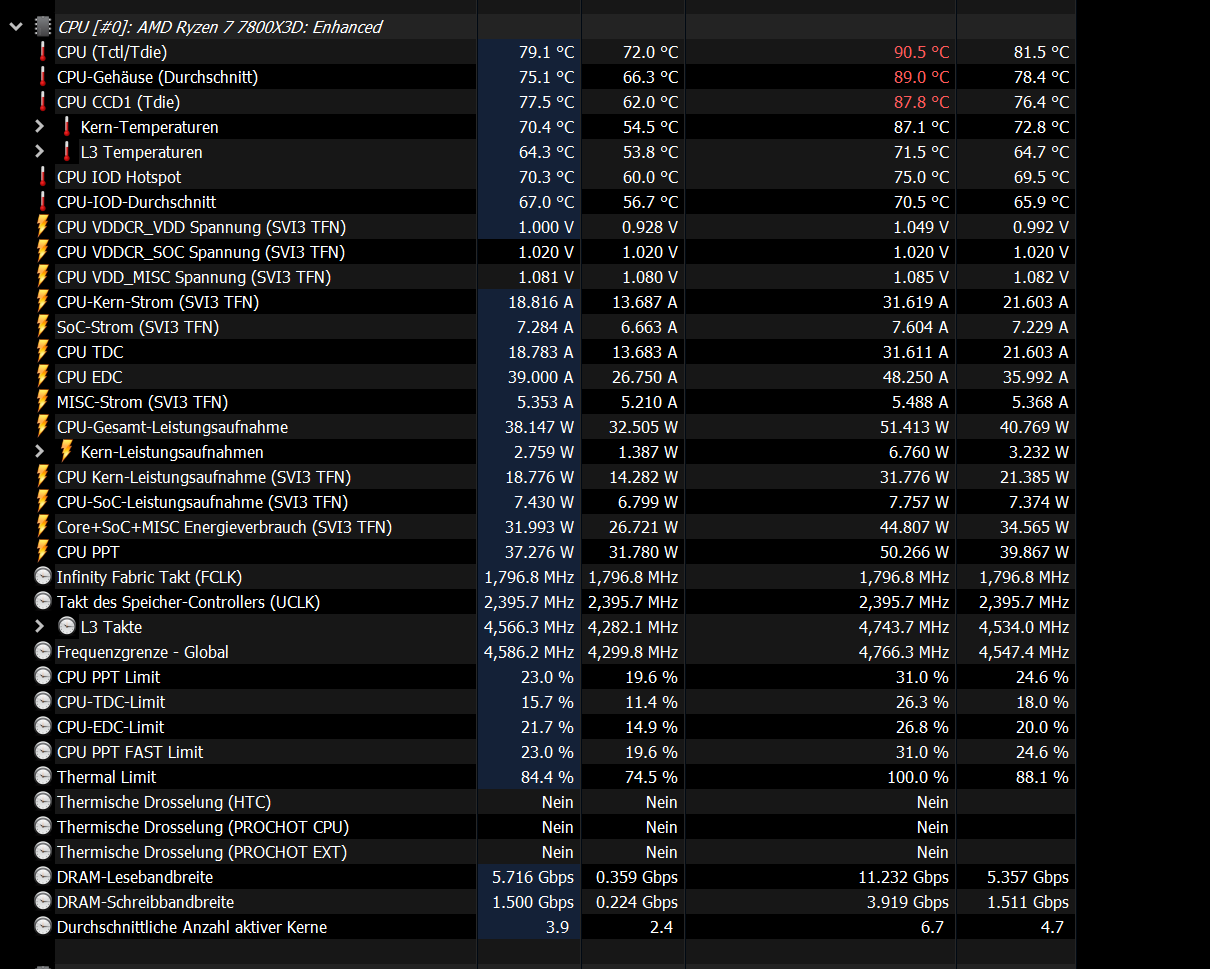The image size is (1210, 969).
Task: Click the clock icon for Infinity Fabric Takt (FCLK)
Action: coord(43,577)
